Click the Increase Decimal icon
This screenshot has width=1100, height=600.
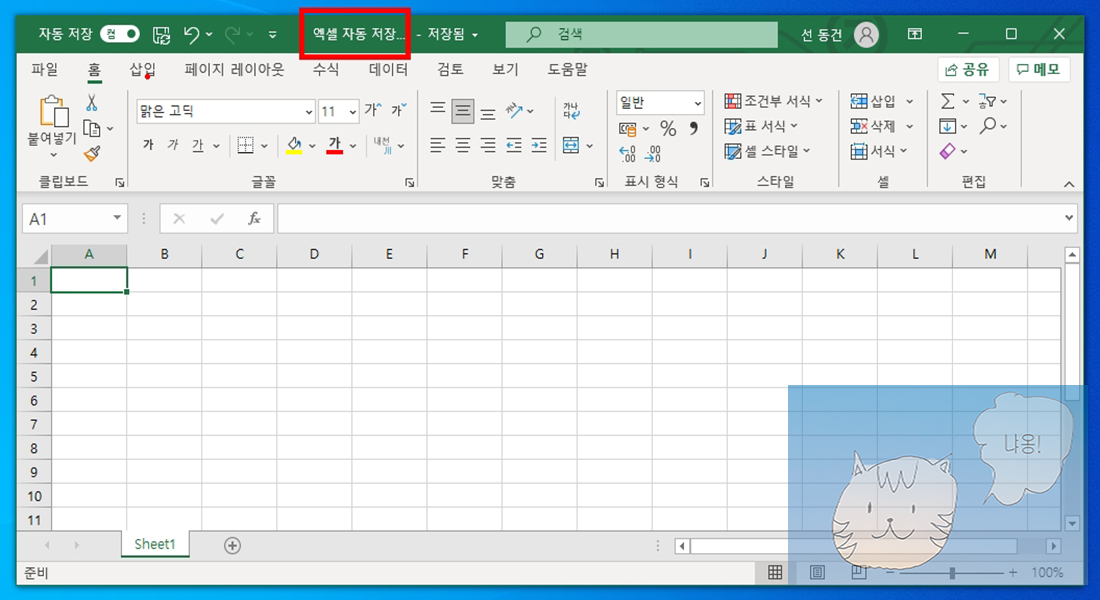click(627, 154)
